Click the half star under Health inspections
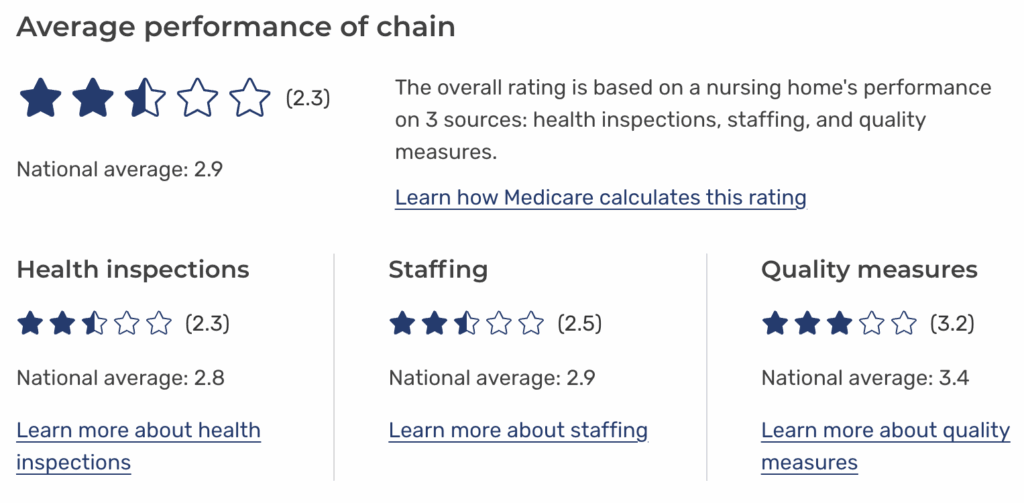The height and width of the screenshot is (503, 1024). [94, 324]
